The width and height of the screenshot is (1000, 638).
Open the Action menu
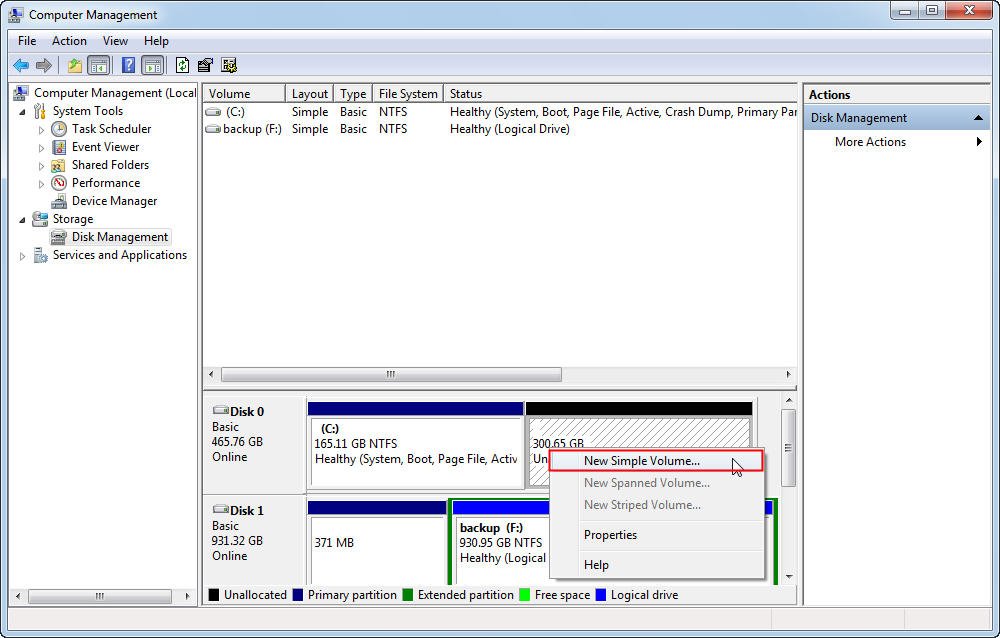69,41
